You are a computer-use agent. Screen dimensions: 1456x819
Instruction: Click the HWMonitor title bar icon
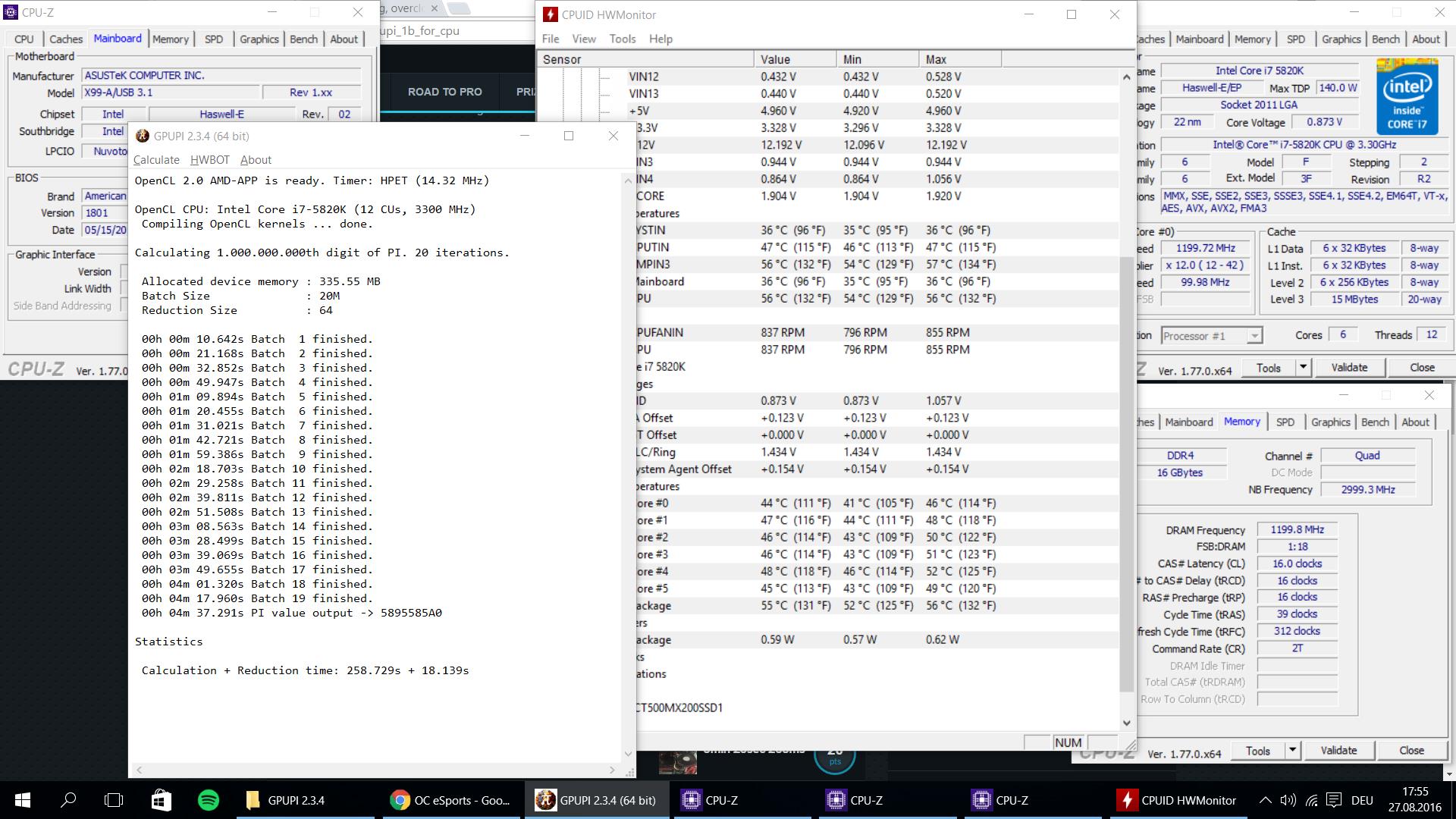pyautogui.click(x=551, y=14)
